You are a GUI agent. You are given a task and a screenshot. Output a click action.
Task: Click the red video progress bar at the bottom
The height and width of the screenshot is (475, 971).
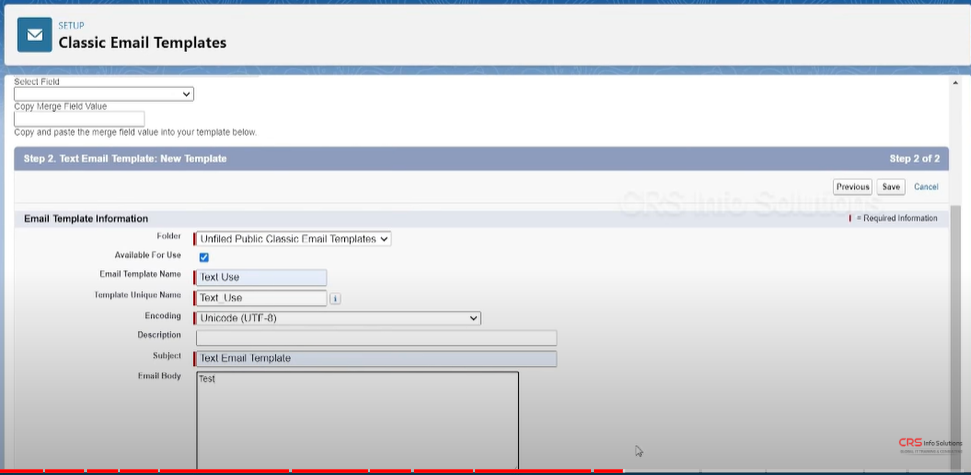pyautogui.click(x=300, y=471)
